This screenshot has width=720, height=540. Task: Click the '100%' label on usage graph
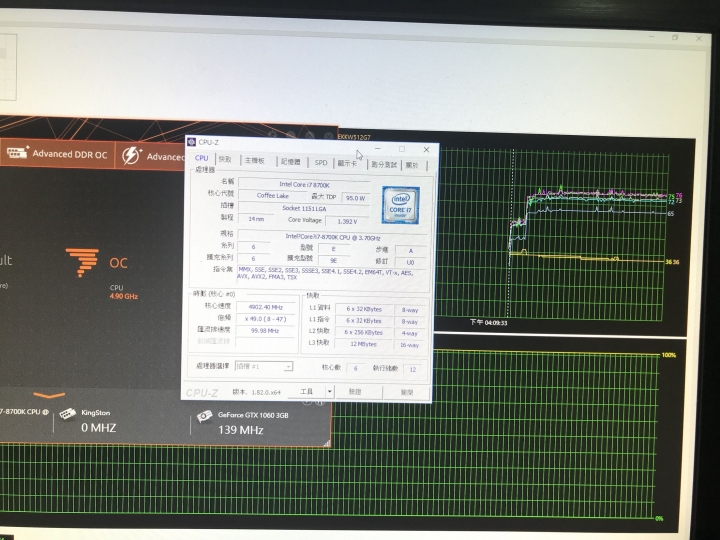click(669, 355)
